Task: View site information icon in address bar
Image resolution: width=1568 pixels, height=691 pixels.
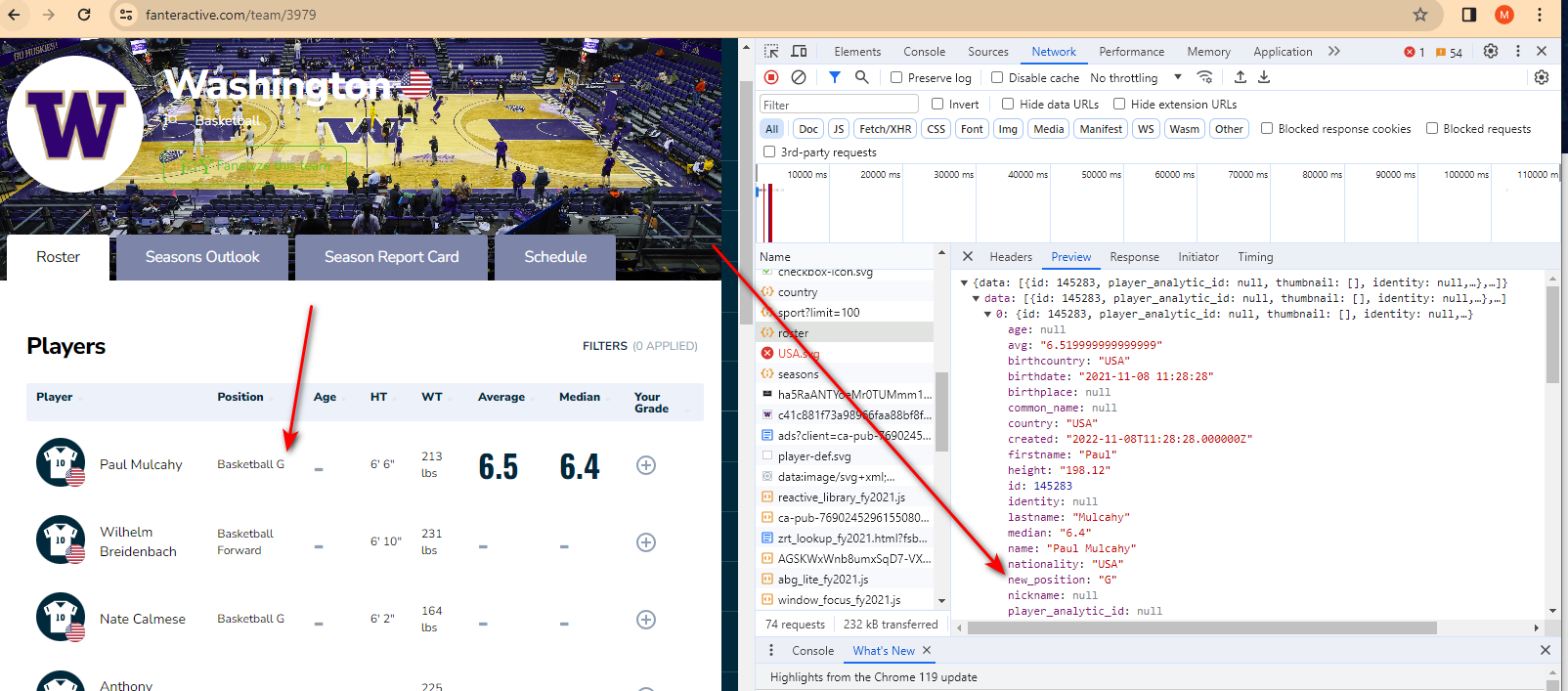Action: click(x=125, y=15)
